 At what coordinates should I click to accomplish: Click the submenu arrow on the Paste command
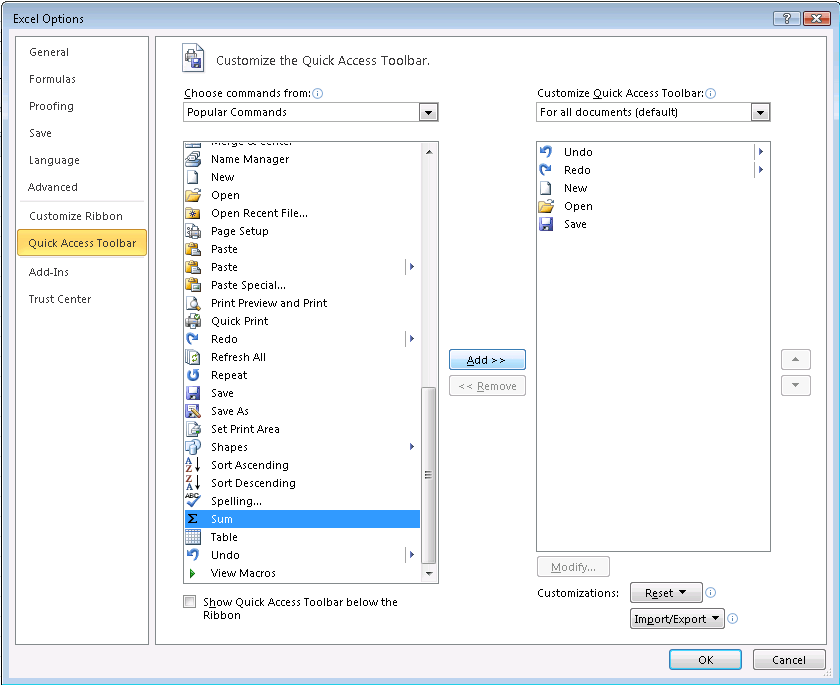411,267
